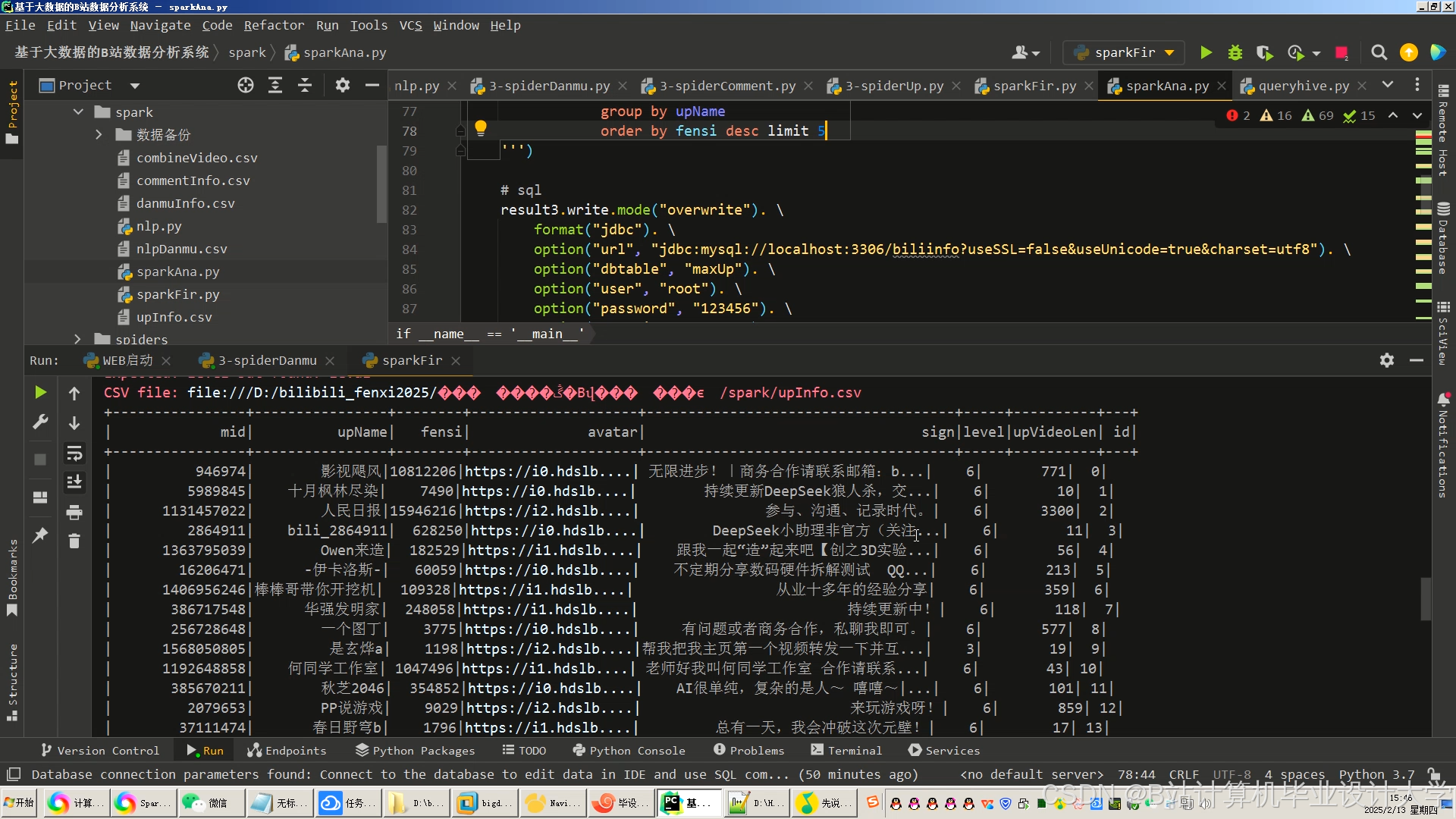The height and width of the screenshot is (819, 1456).
Task: Open Search Everywhere magnifier icon
Action: point(1379,52)
